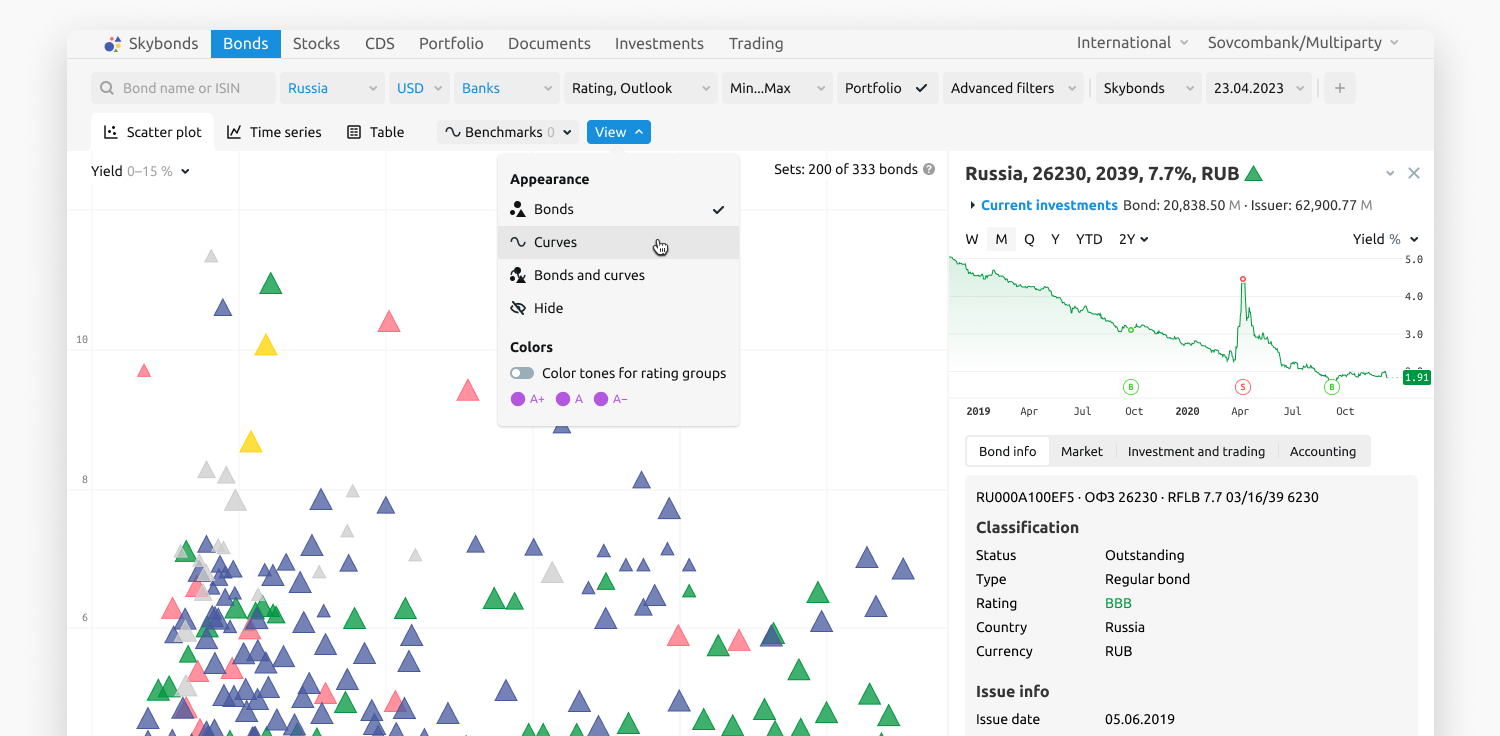1500x736 pixels.
Task: Open the CDS tab
Action: click(380, 44)
